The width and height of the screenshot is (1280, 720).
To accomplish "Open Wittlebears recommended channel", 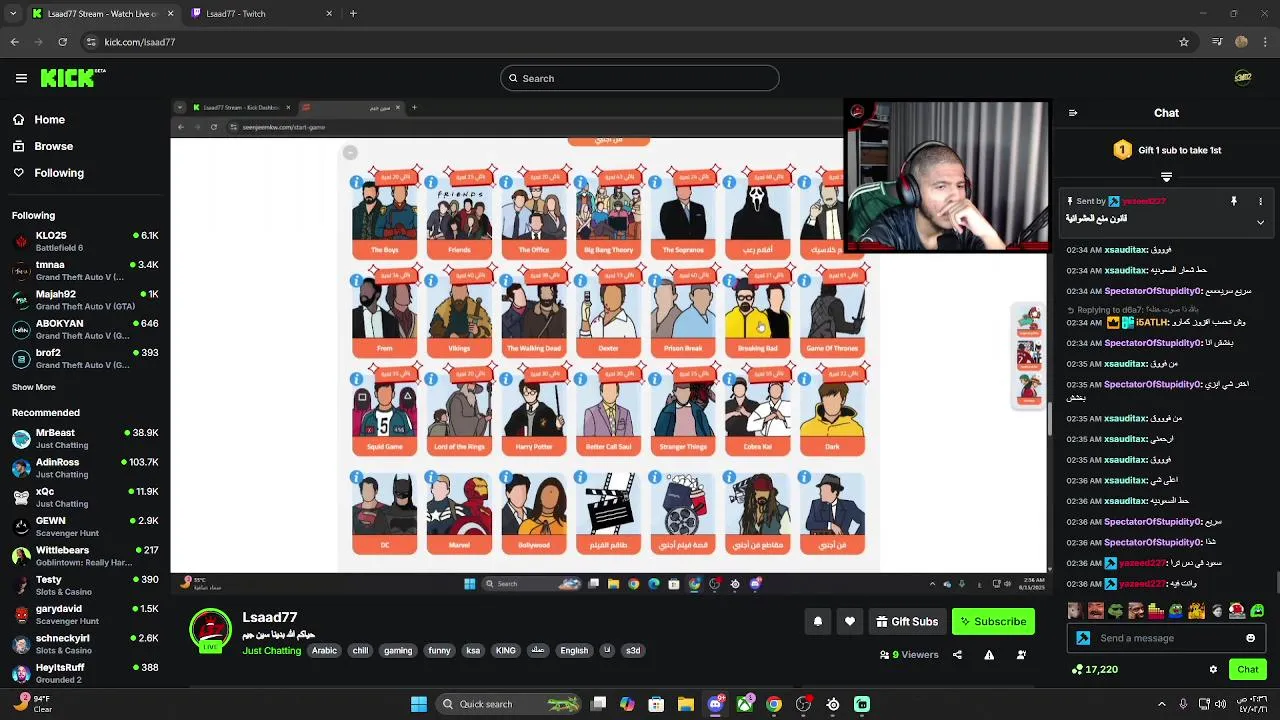I will (x=85, y=556).
